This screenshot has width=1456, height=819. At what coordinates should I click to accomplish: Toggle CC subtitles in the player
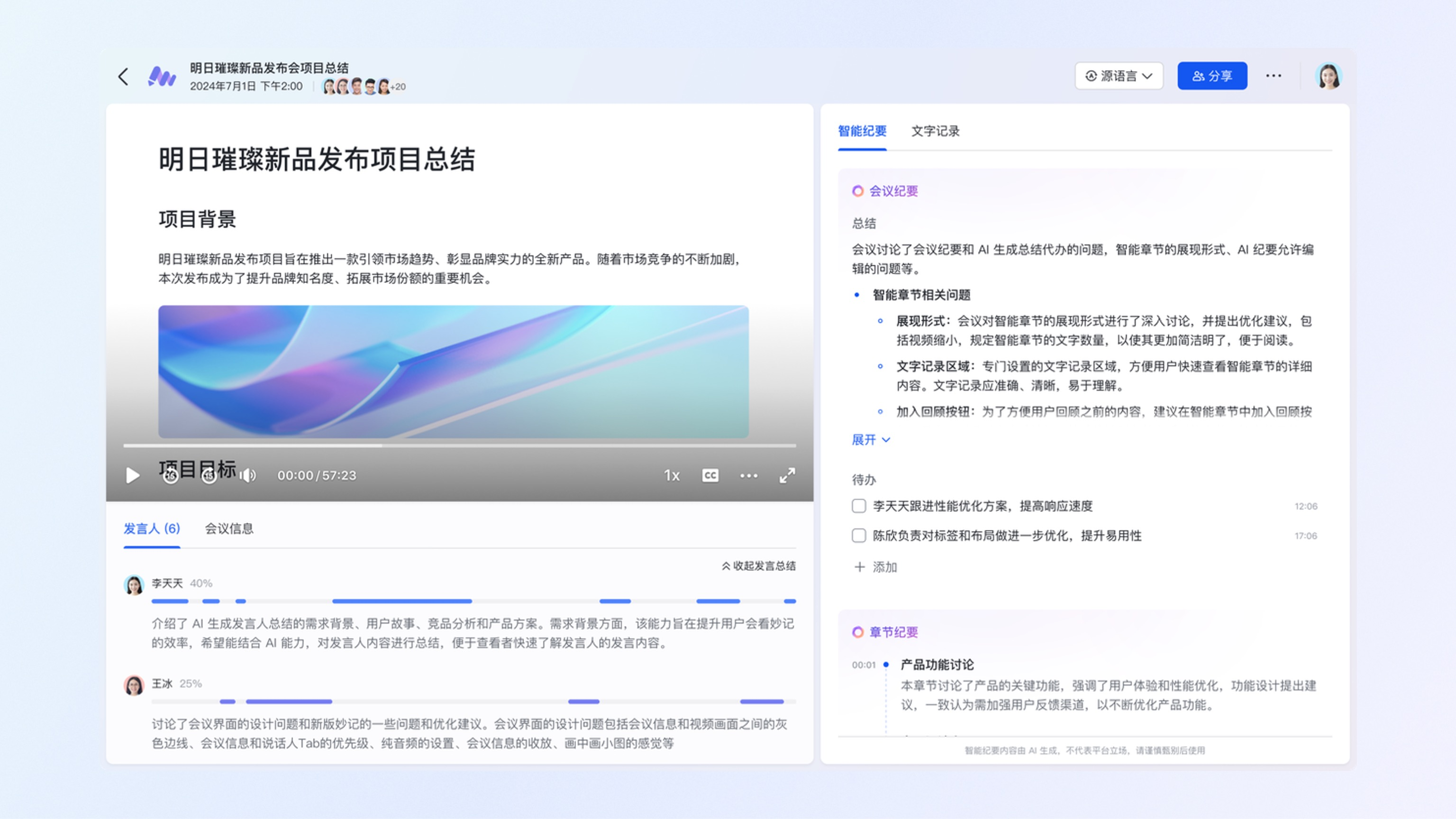(710, 475)
